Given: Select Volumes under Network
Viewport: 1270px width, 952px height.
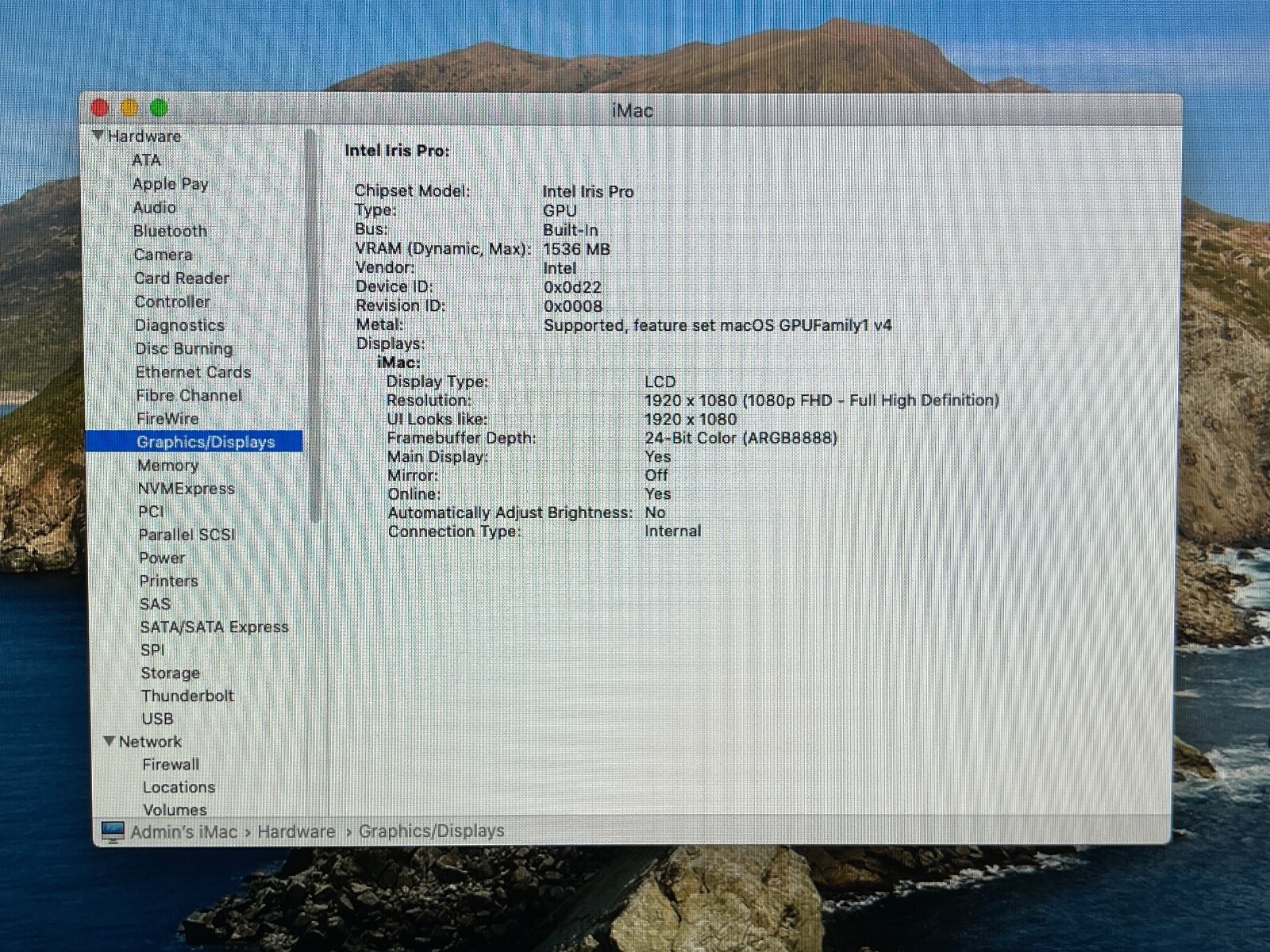Looking at the screenshot, I should (x=175, y=809).
